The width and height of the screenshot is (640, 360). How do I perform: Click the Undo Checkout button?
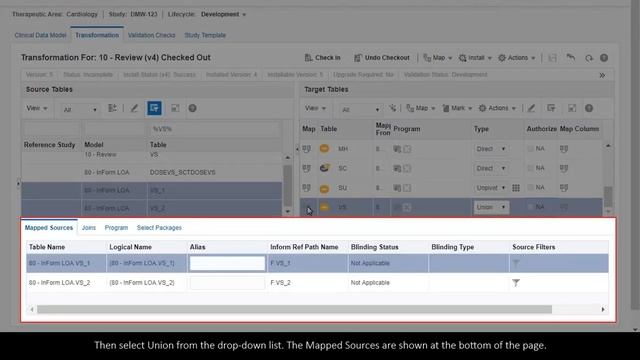[x=382, y=58]
